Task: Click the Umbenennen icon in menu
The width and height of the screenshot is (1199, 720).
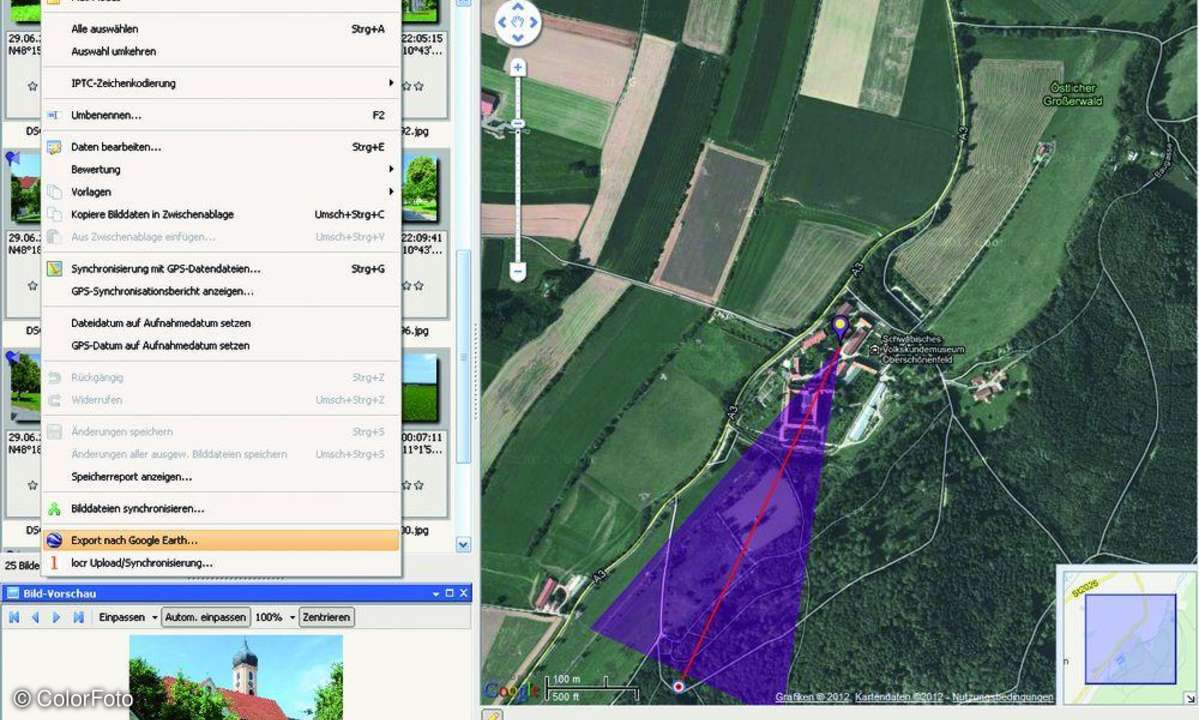Action: click(x=54, y=115)
